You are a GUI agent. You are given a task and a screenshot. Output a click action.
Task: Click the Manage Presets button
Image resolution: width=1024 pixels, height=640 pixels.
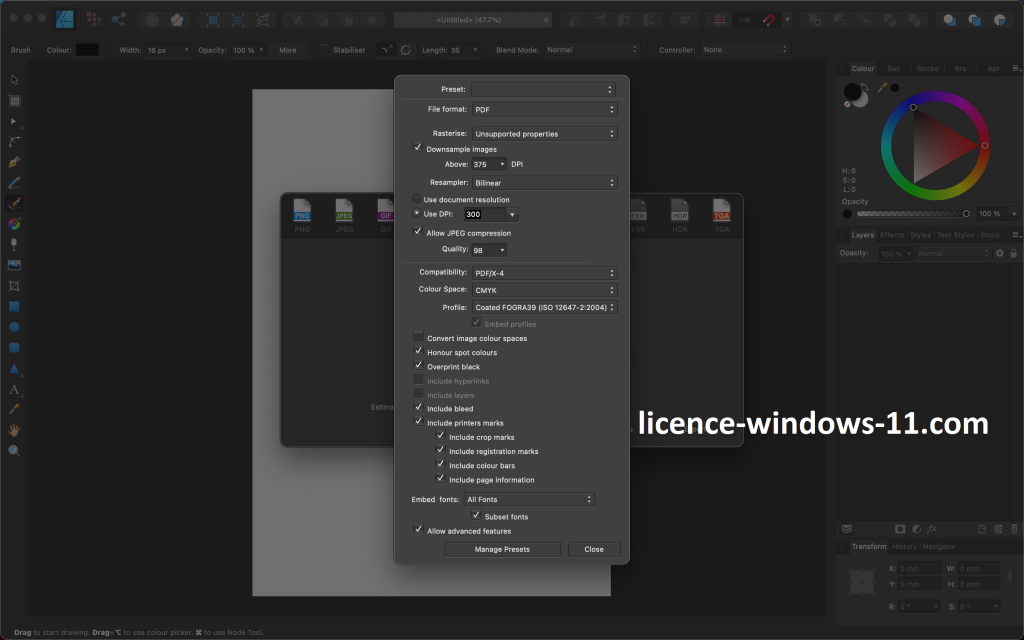(x=502, y=549)
